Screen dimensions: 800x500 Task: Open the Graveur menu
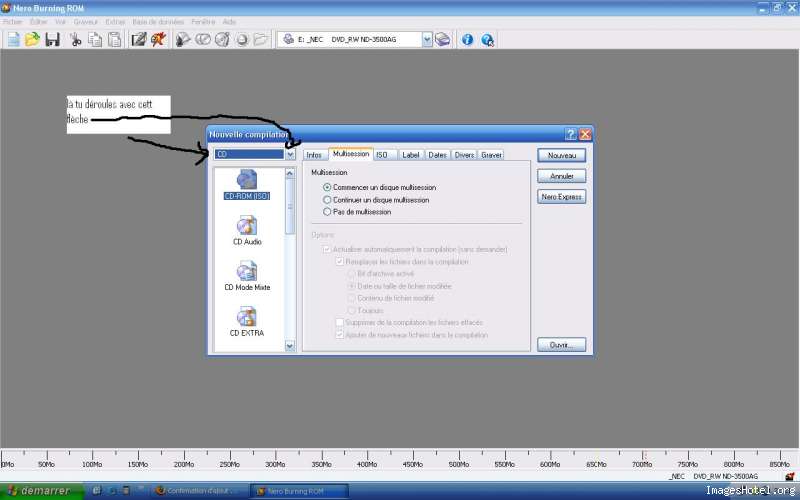(x=85, y=22)
